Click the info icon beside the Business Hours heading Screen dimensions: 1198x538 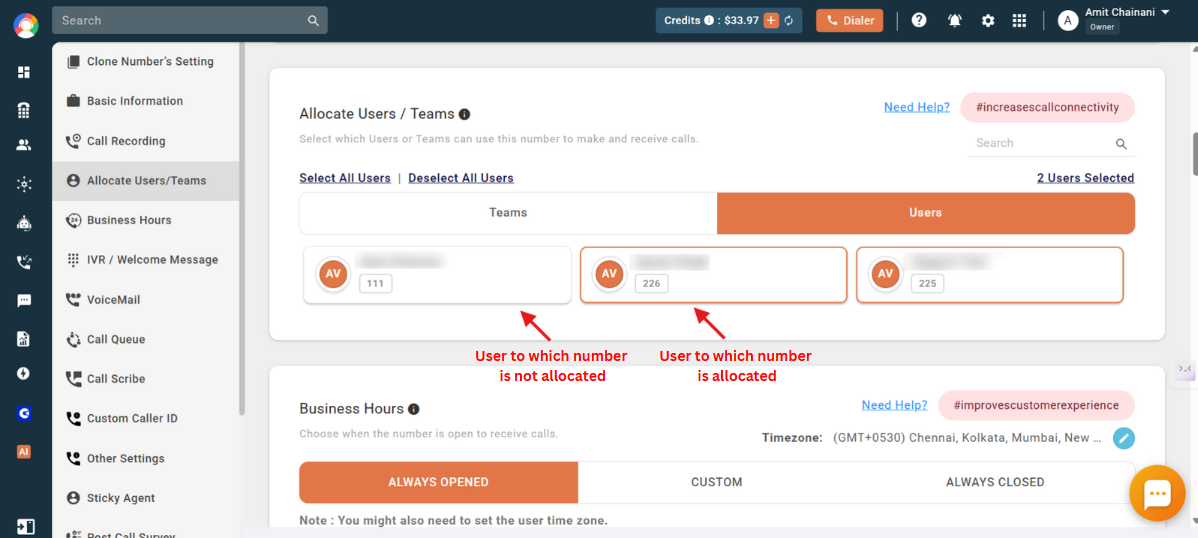[413, 409]
